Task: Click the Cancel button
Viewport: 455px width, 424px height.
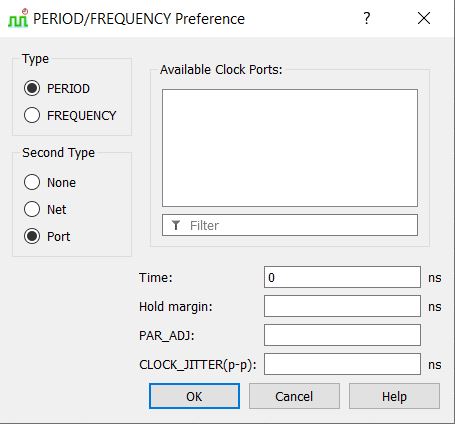Action: tap(294, 396)
